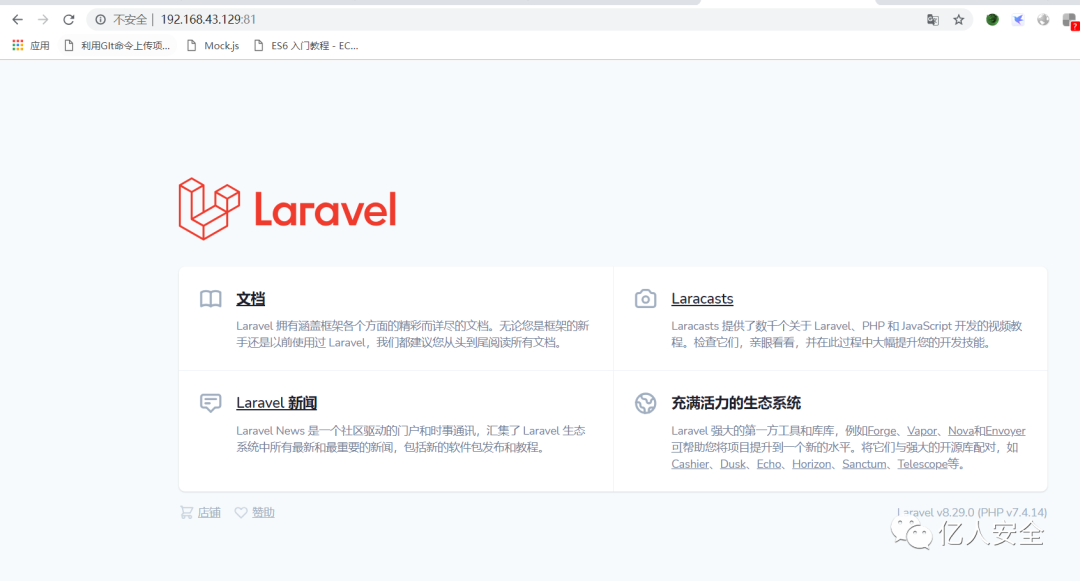Click the 充满活力的生态系统 heading
This screenshot has width=1080, height=581.
[x=736, y=403]
